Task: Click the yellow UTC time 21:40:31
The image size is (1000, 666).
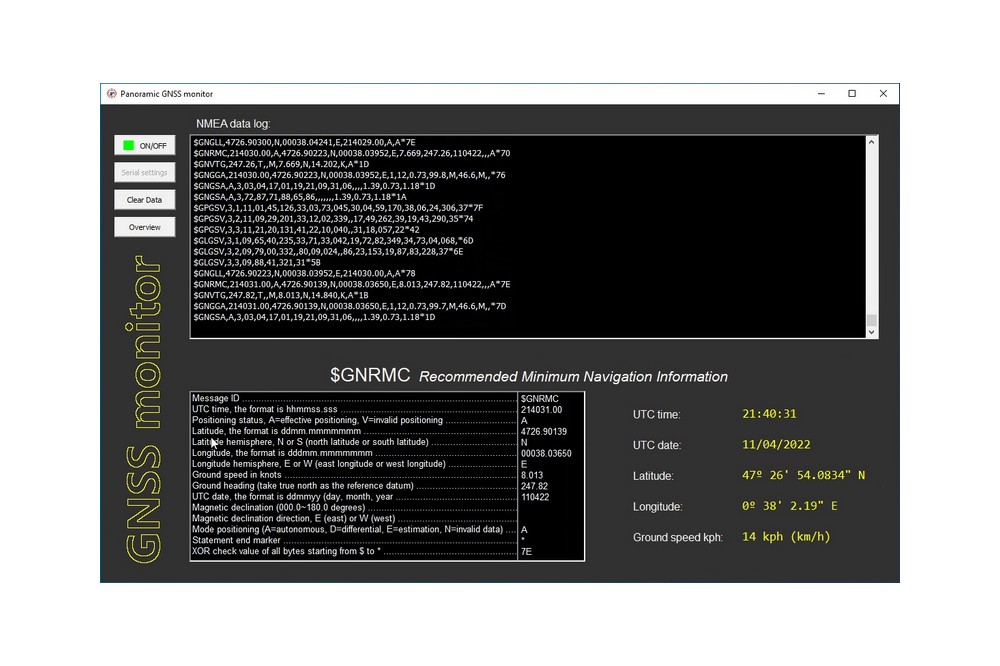Action: (x=769, y=414)
